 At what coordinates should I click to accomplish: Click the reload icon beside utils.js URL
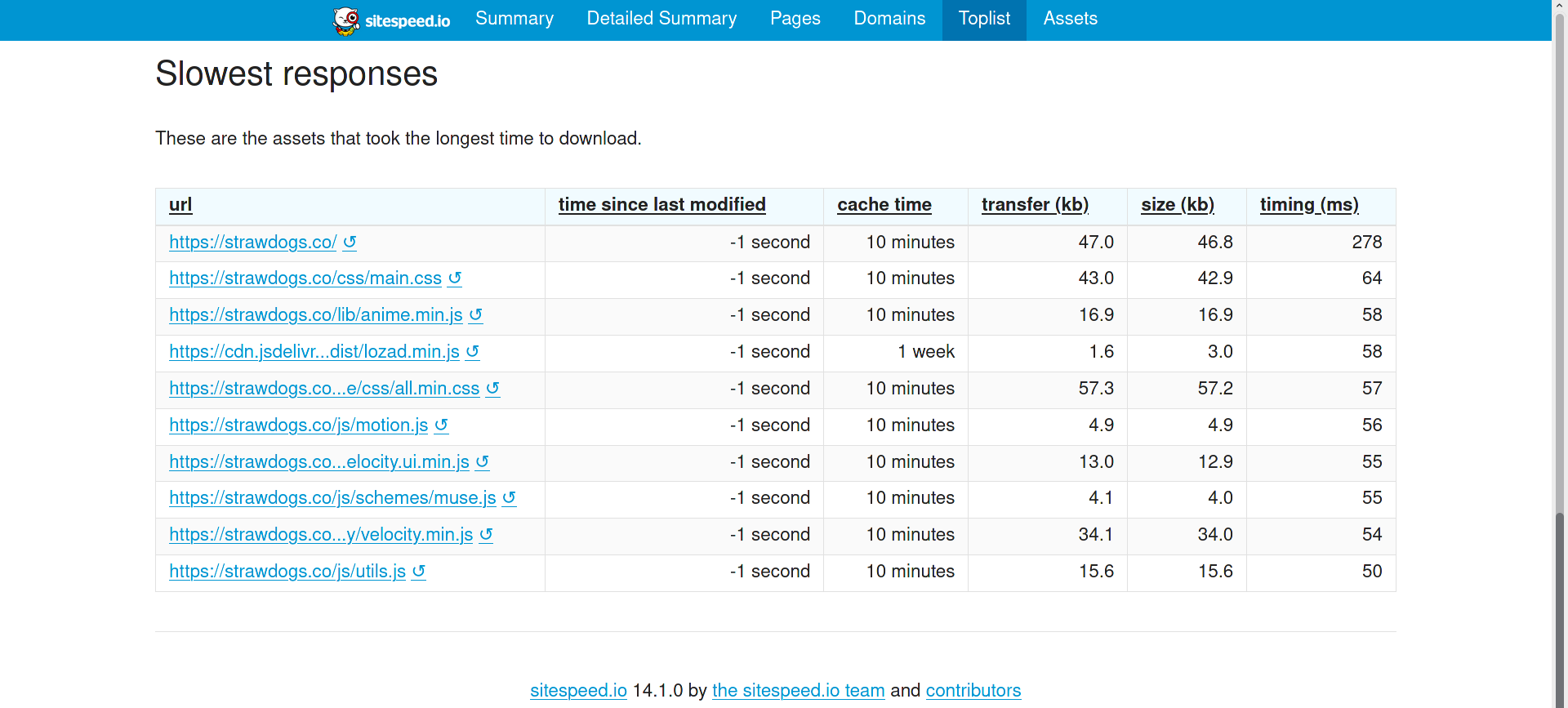(x=418, y=571)
